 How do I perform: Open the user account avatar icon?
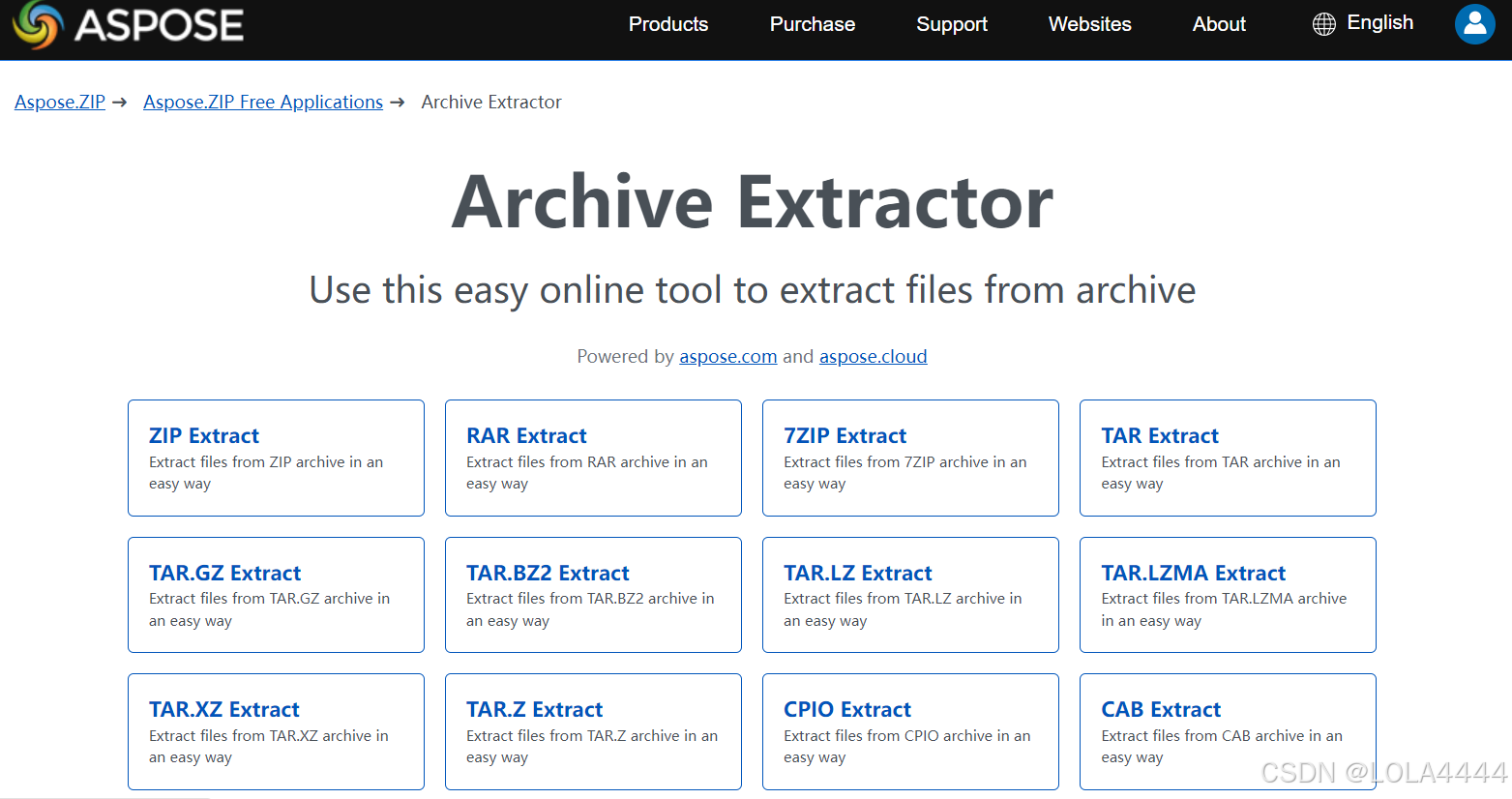tap(1474, 24)
